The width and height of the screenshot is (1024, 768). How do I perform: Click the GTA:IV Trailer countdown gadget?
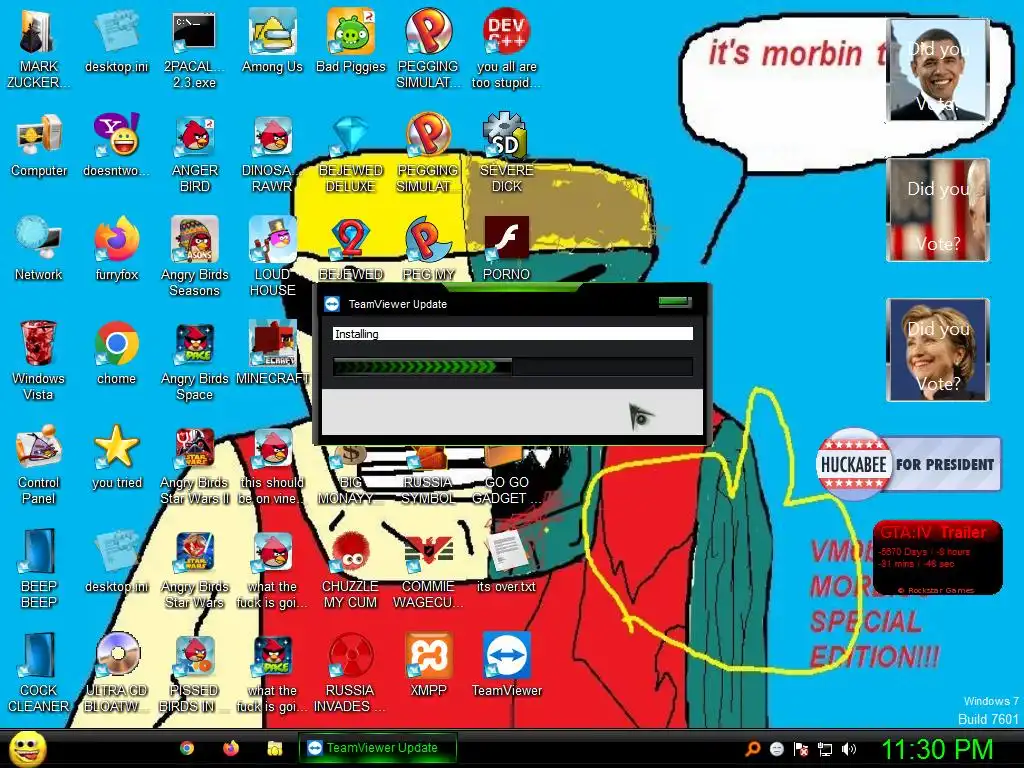[x=938, y=558]
